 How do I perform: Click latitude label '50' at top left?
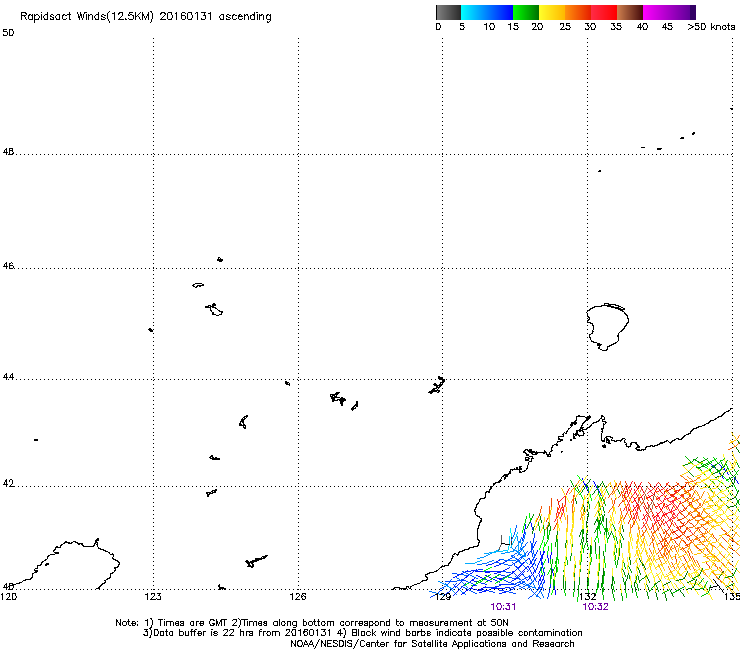click(x=8, y=33)
